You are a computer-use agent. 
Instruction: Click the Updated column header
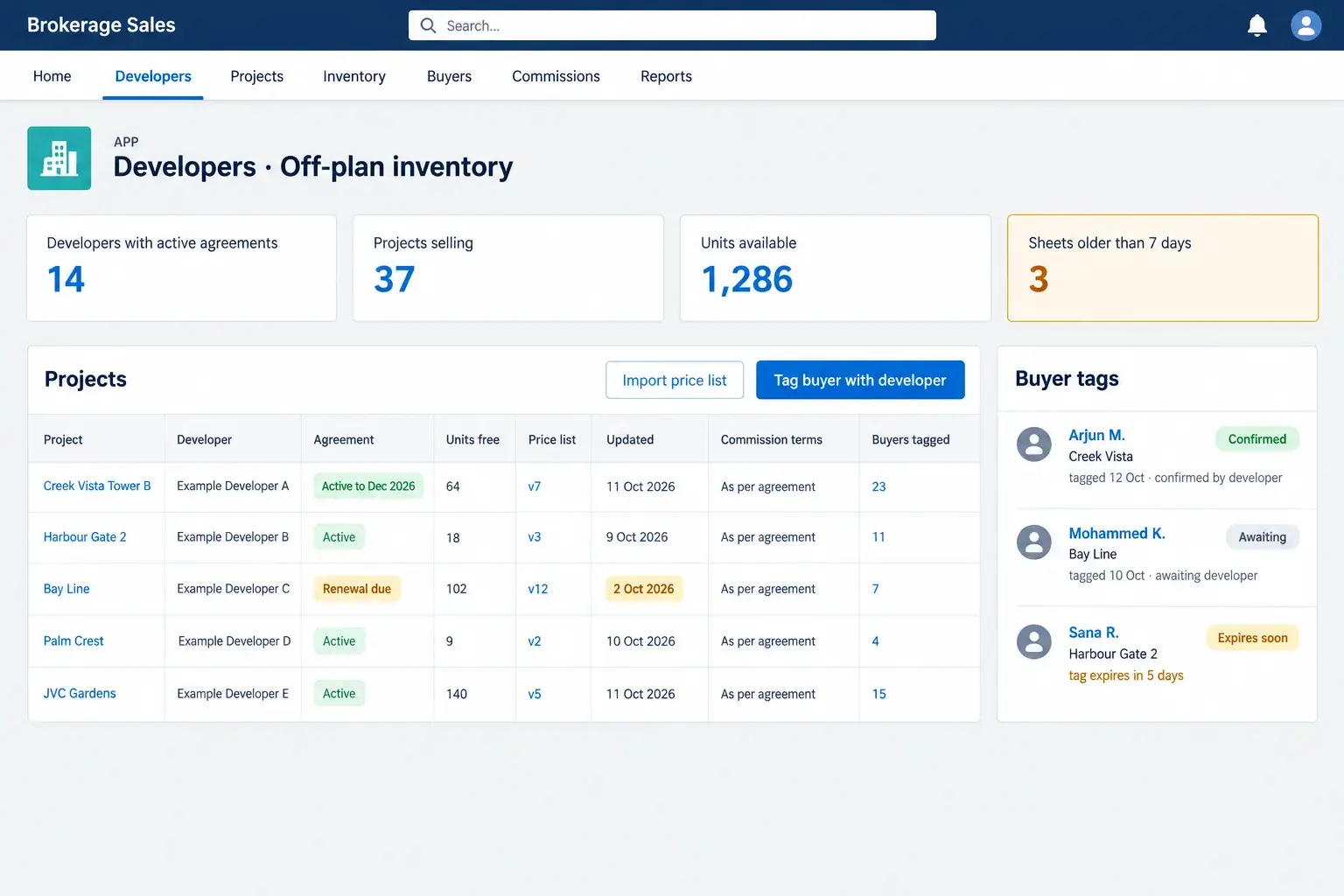[630, 439]
